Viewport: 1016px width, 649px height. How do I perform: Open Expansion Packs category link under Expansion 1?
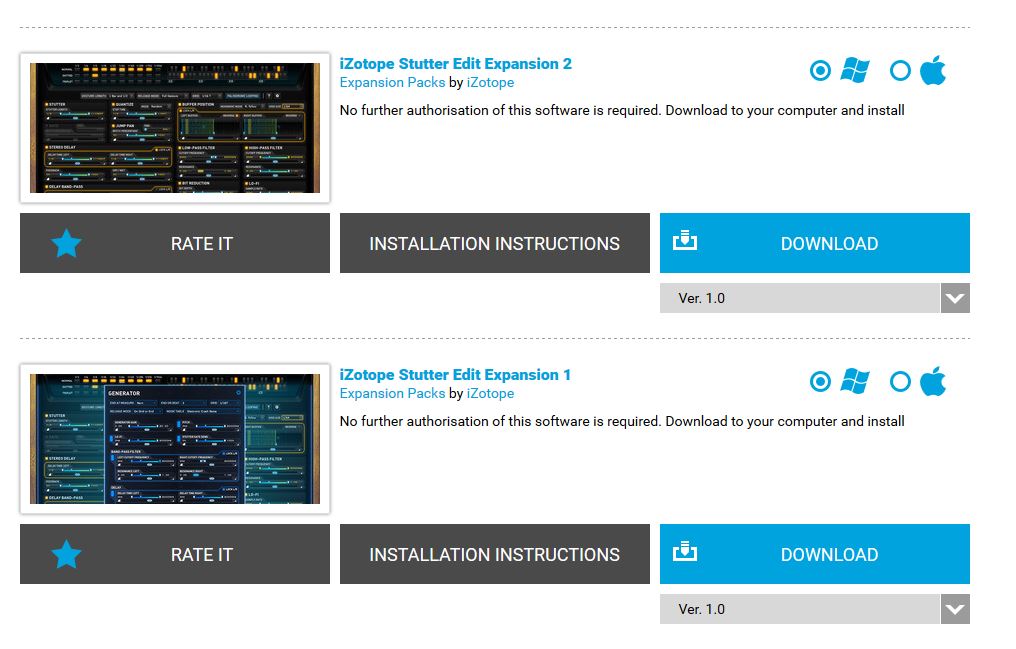[x=392, y=393]
